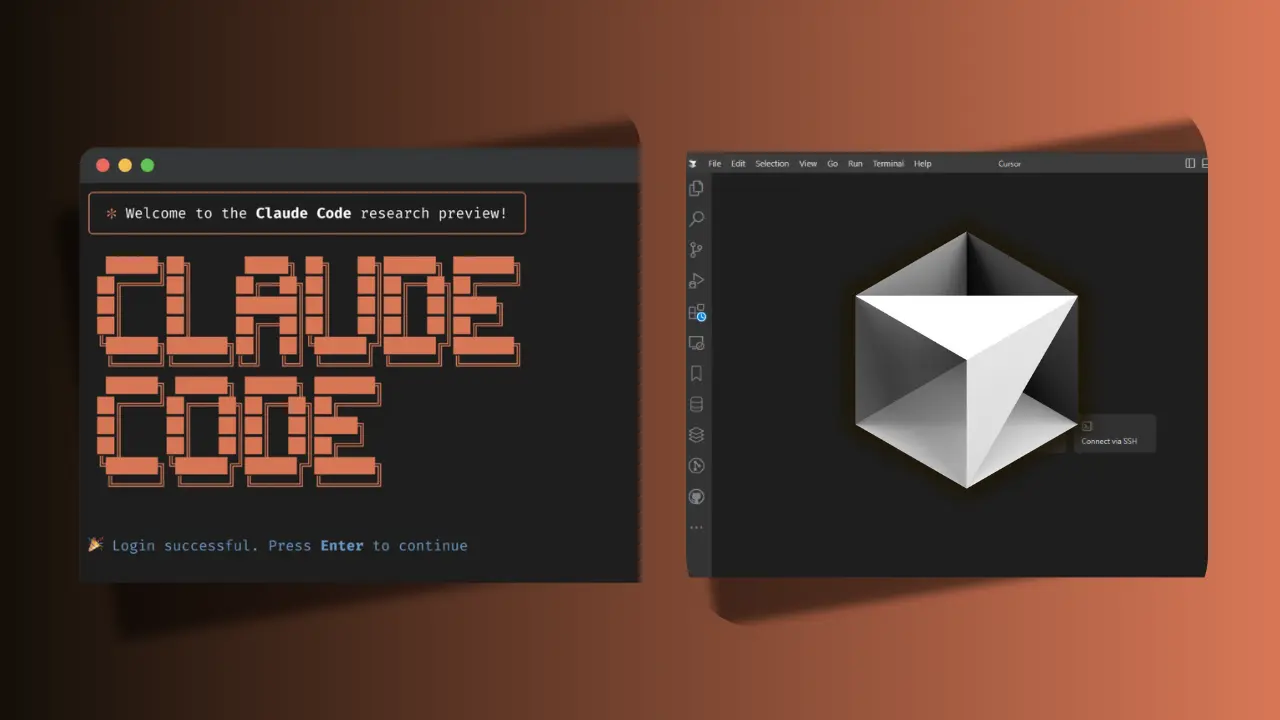1280x720 pixels.
Task: Open the File menu
Action: point(714,163)
